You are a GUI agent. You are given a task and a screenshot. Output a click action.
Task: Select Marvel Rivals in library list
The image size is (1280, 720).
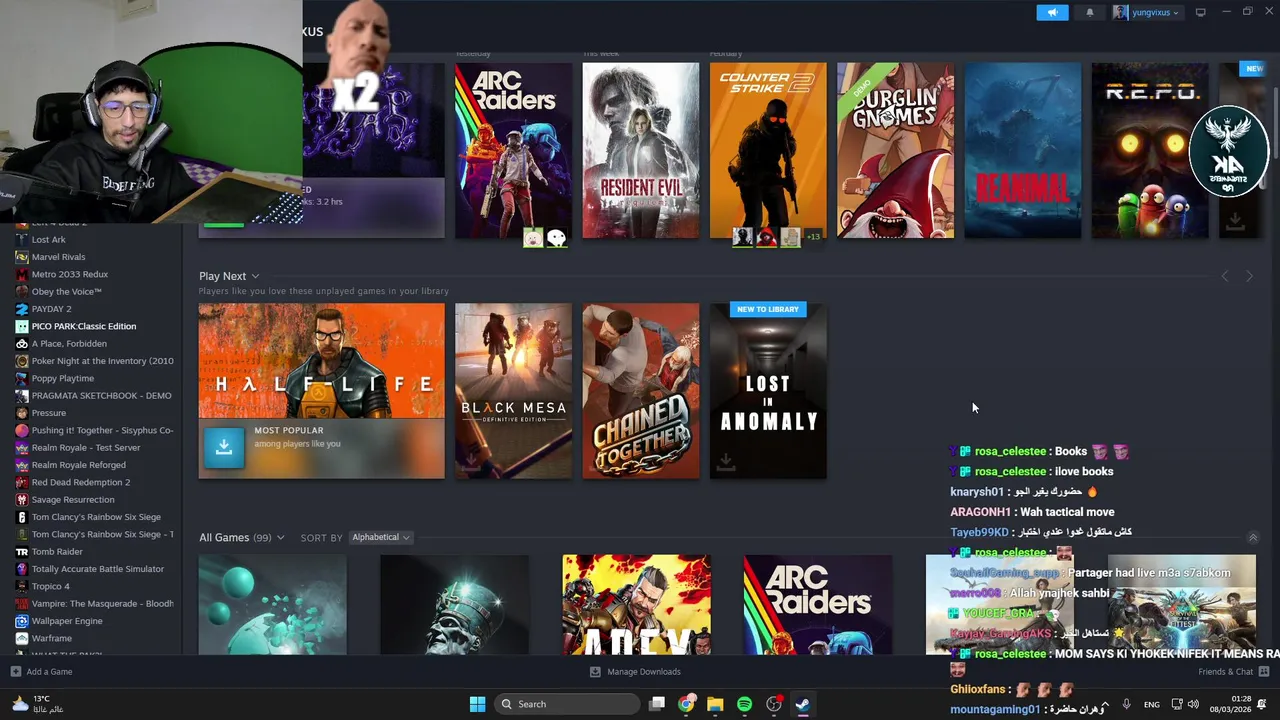click(x=58, y=257)
